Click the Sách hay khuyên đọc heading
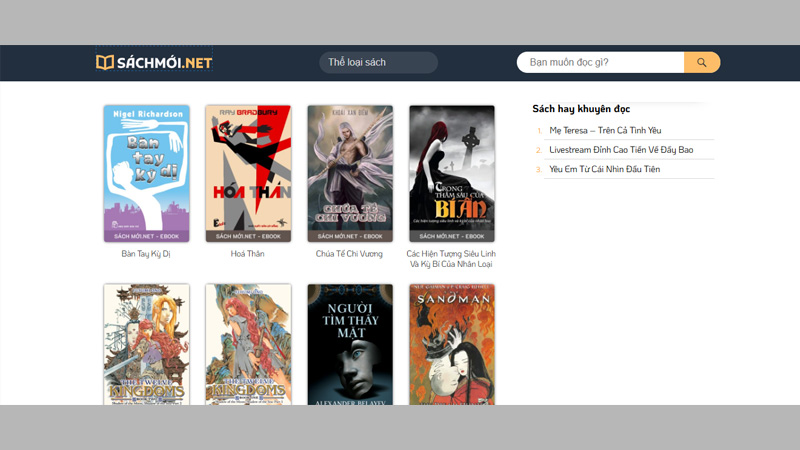 pos(581,109)
